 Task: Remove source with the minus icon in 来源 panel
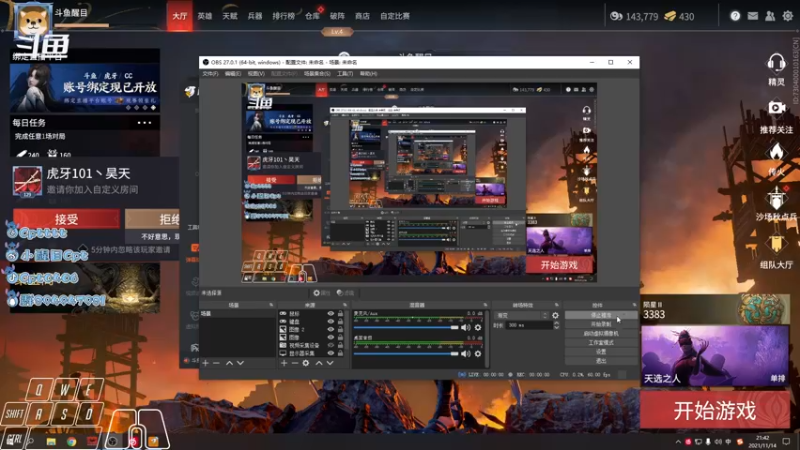point(294,363)
